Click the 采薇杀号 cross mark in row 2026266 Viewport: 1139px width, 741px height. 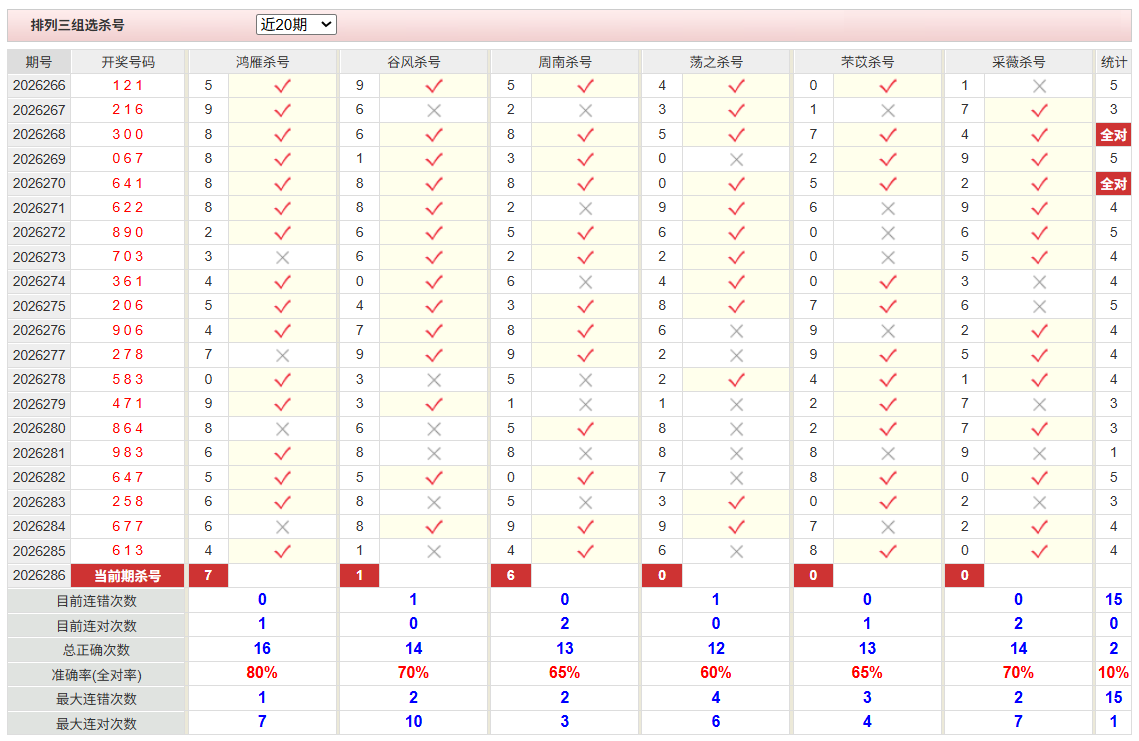(x=1039, y=86)
